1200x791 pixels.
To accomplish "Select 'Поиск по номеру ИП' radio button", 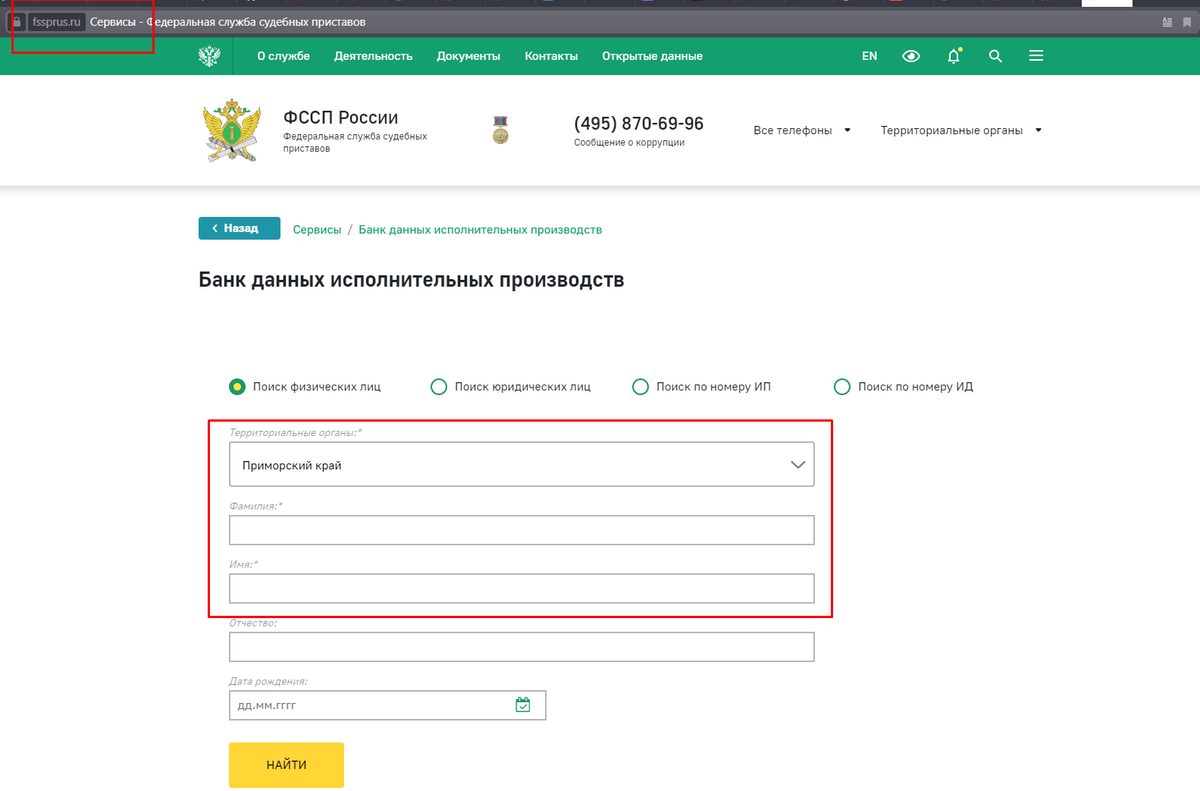I will [641, 386].
